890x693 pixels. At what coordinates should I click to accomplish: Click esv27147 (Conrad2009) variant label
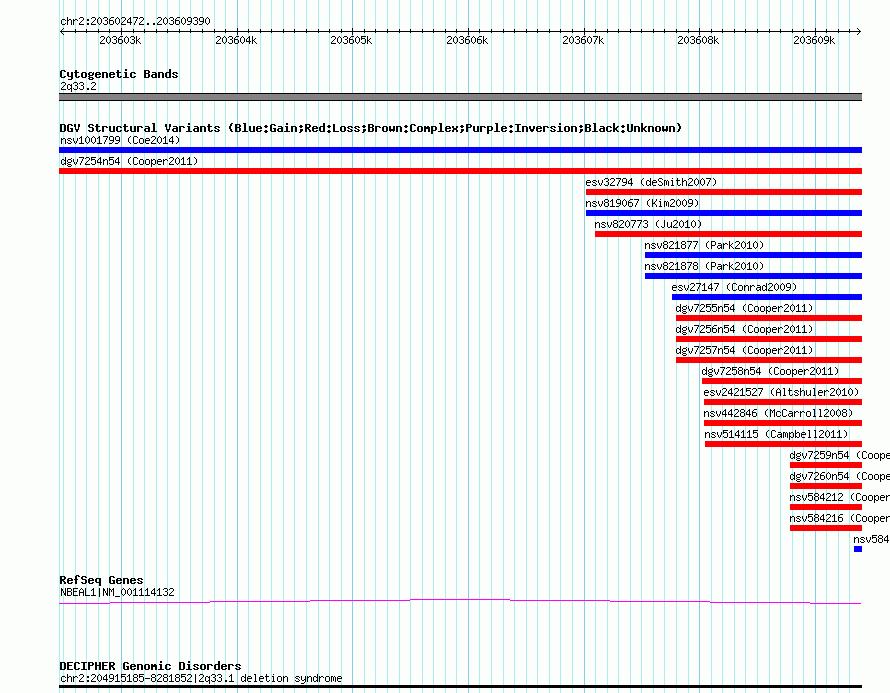734,287
